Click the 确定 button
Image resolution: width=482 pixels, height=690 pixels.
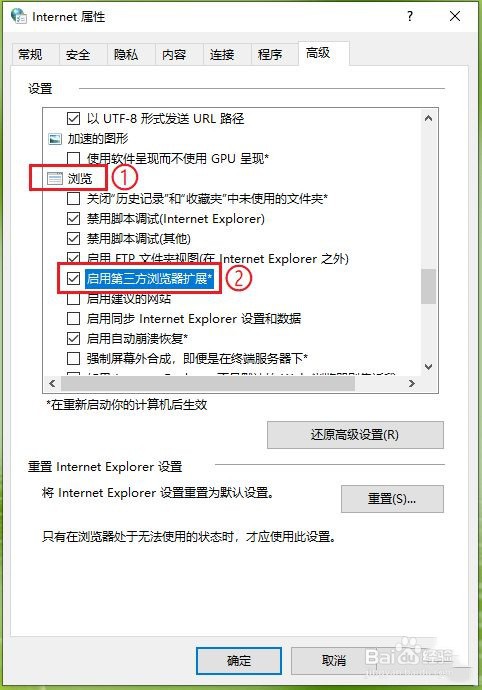point(239,661)
